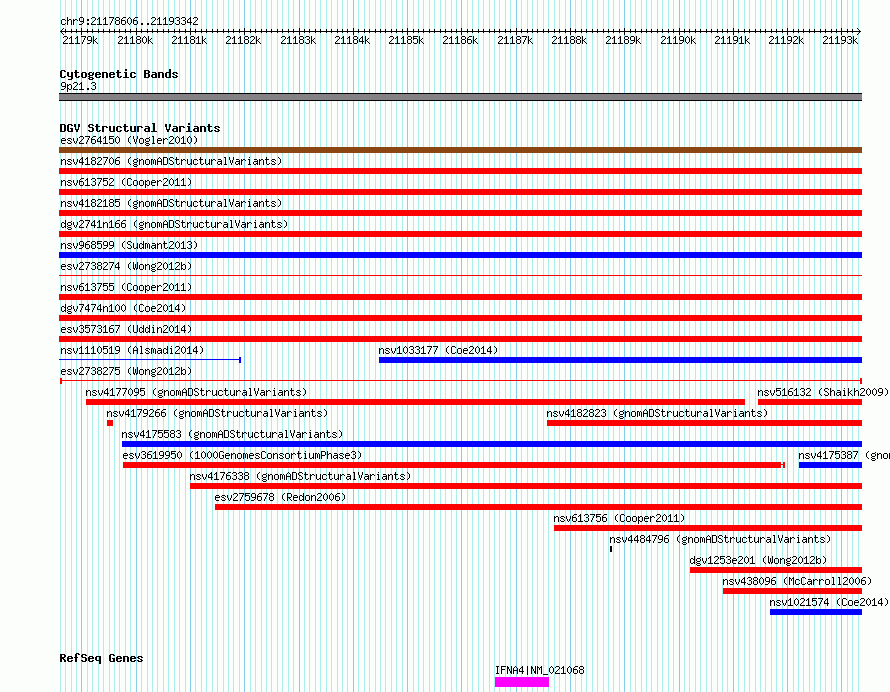Open nsv4182706 (gnomADStructuralVariants) label
This screenshot has height=692, width=890.
coord(171,161)
